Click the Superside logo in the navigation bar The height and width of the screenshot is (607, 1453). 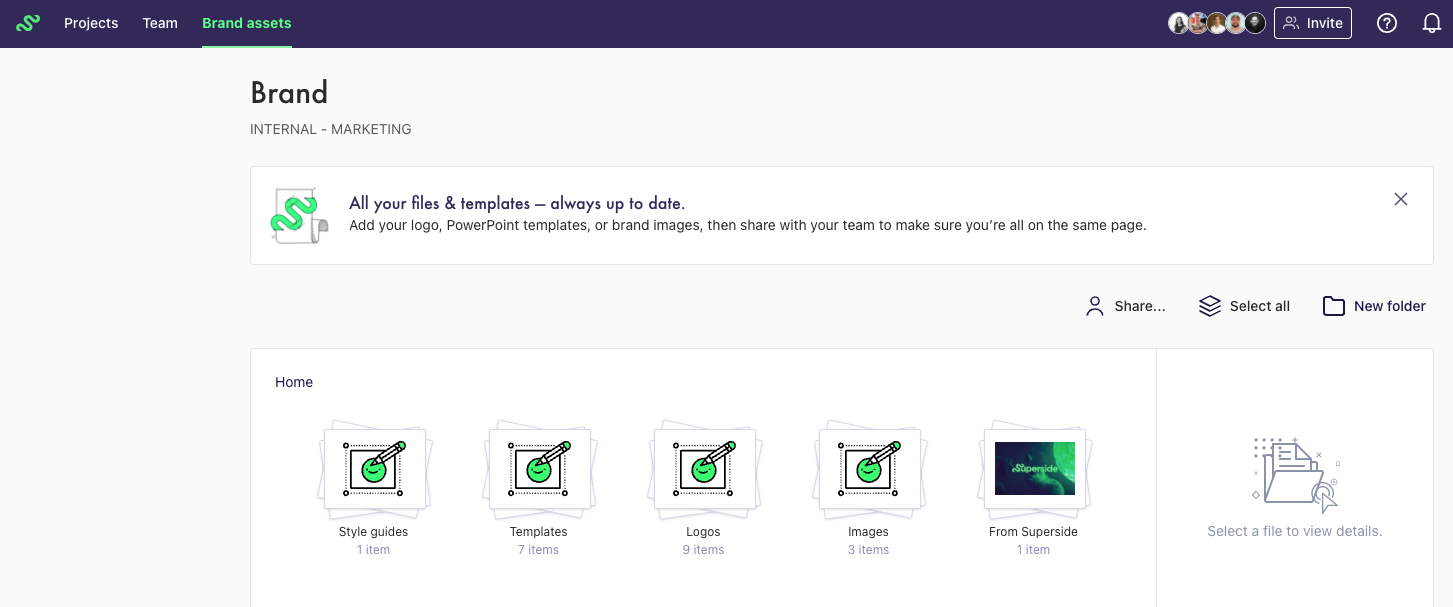[27, 22]
